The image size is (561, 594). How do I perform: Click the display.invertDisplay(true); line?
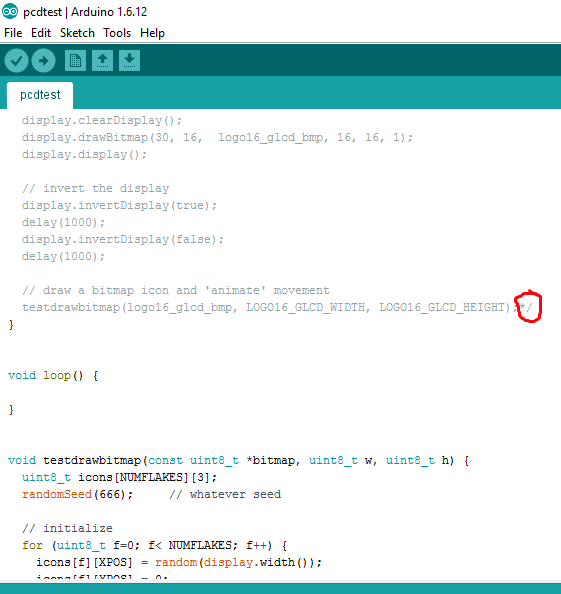click(x=119, y=205)
